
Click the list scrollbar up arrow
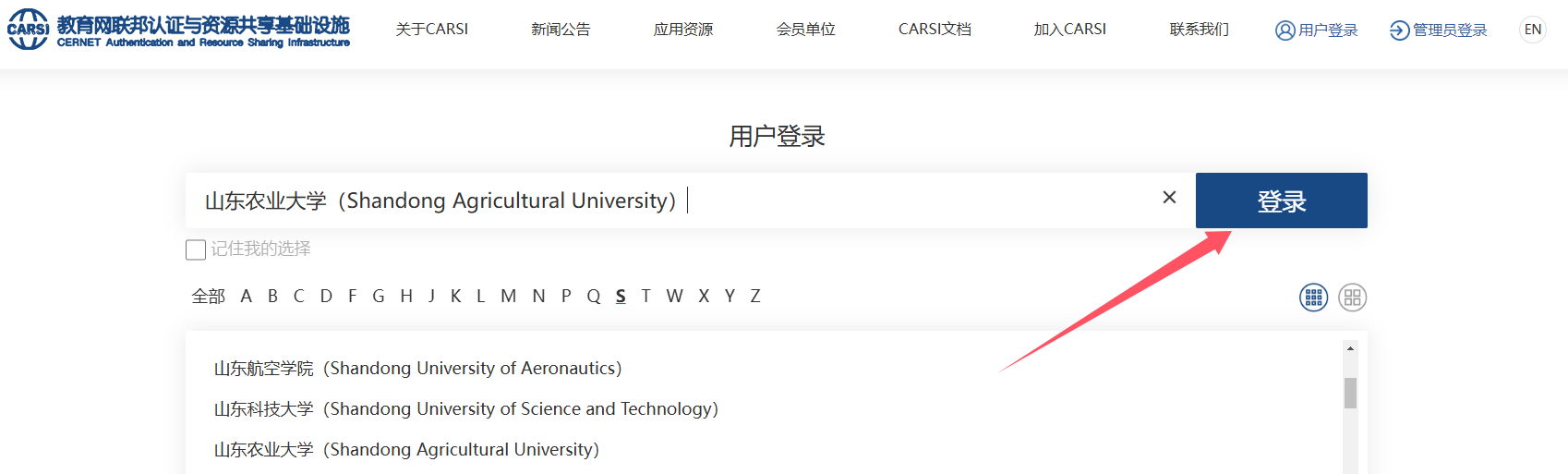pyautogui.click(x=1350, y=349)
